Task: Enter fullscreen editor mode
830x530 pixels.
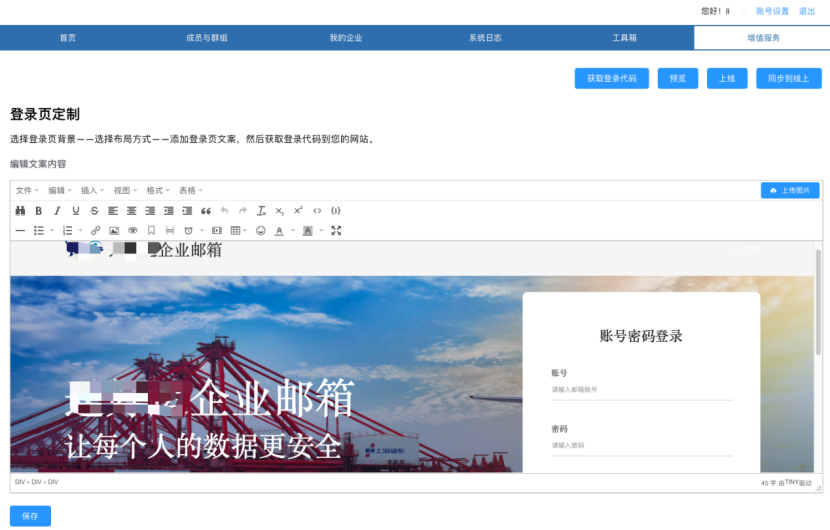Action: pyautogui.click(x=336, y=230)
